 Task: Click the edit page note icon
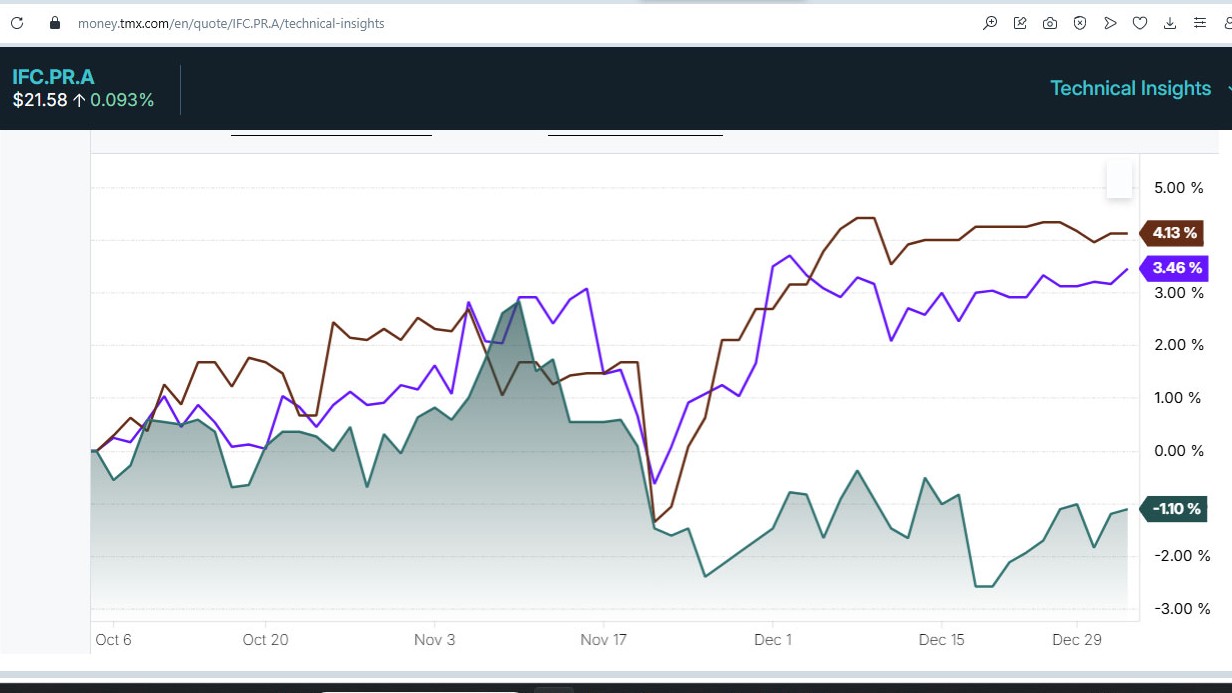pyautogui.click(x=1020, y=23)
